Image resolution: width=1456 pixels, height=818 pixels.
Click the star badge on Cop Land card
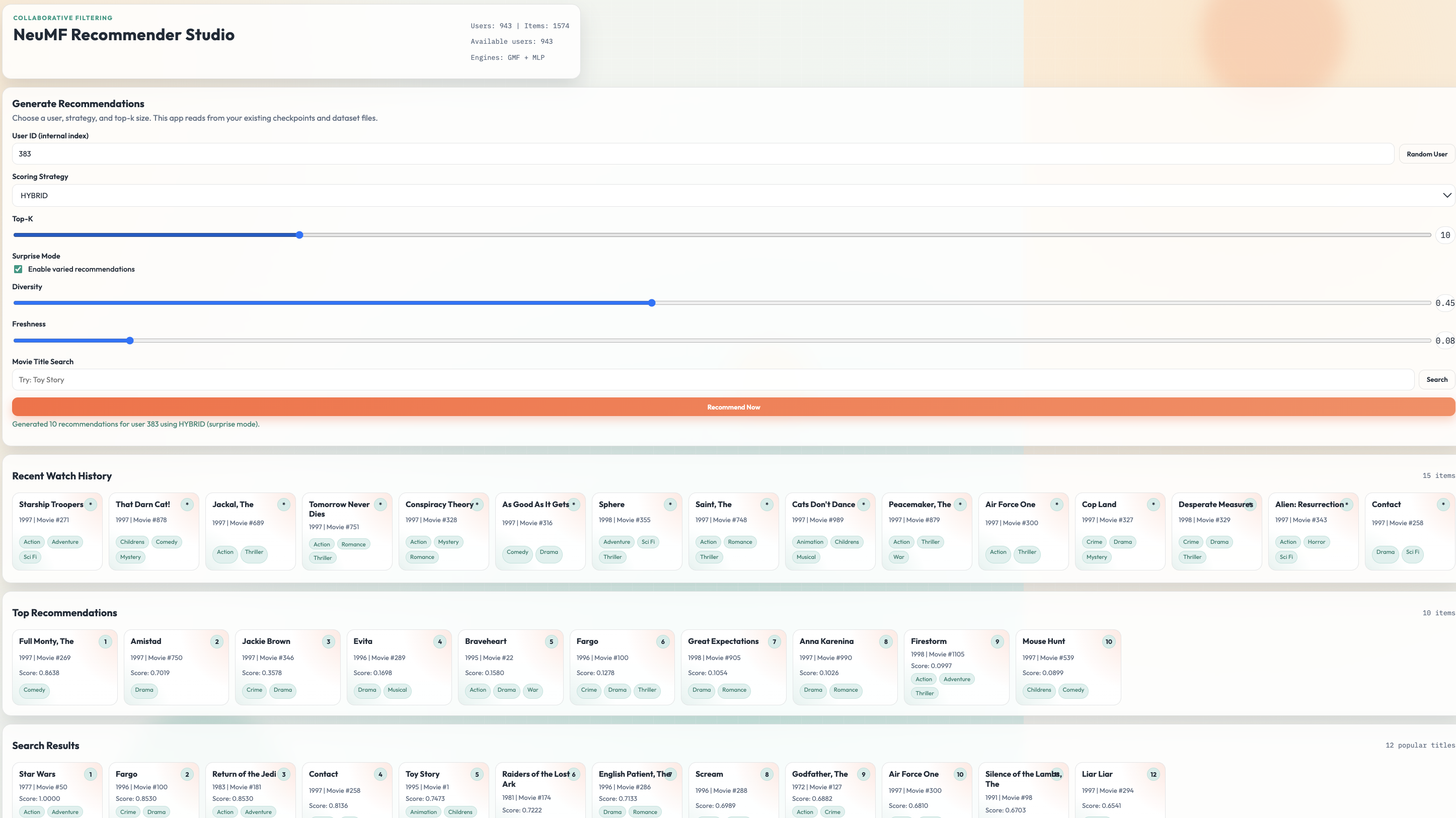click(1154, 505)
